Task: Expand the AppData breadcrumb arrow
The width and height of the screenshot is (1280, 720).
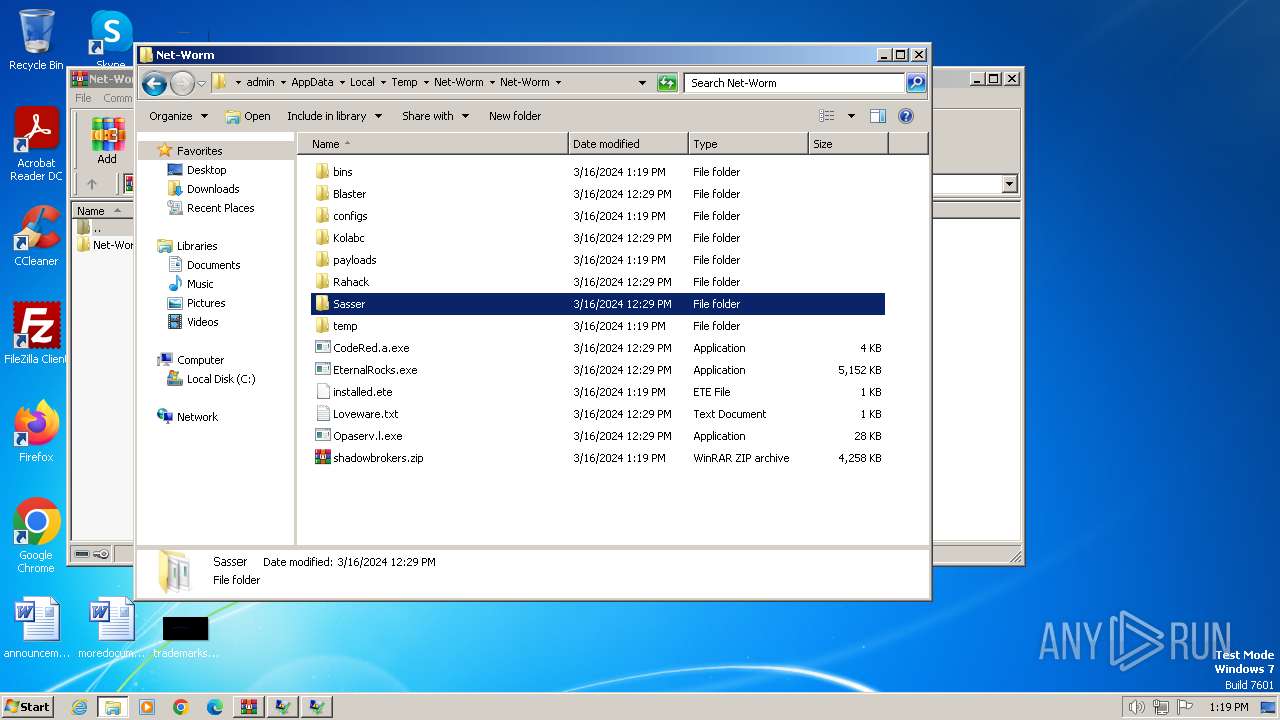Action: coord(341,83)
